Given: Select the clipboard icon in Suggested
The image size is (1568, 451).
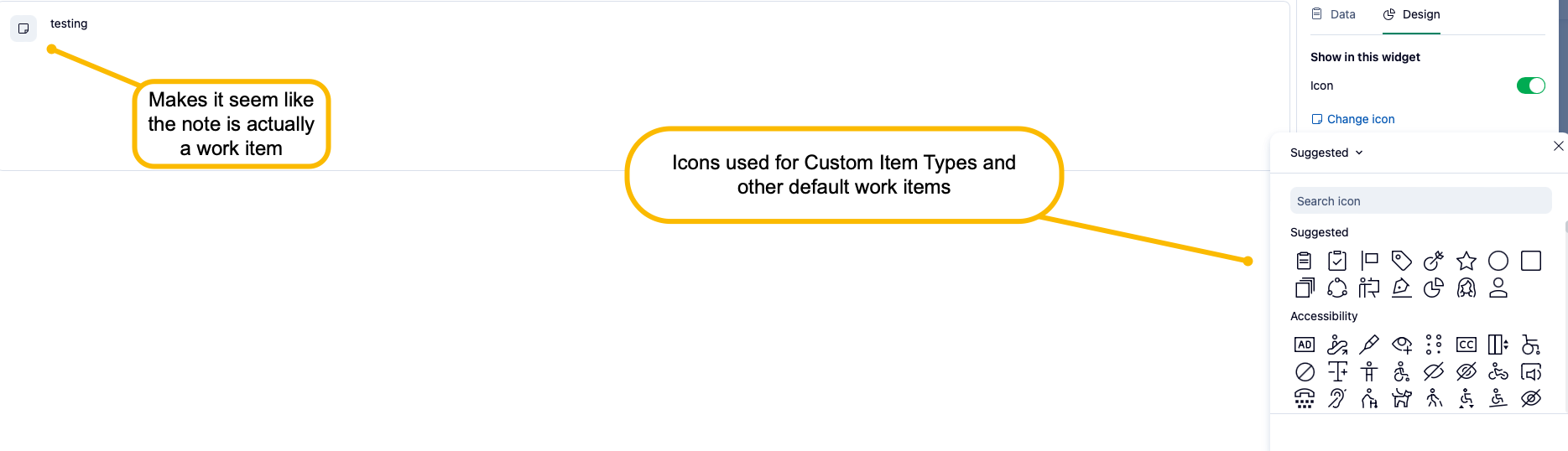Looking at the screenshot, I should [x=1304, y=261].
